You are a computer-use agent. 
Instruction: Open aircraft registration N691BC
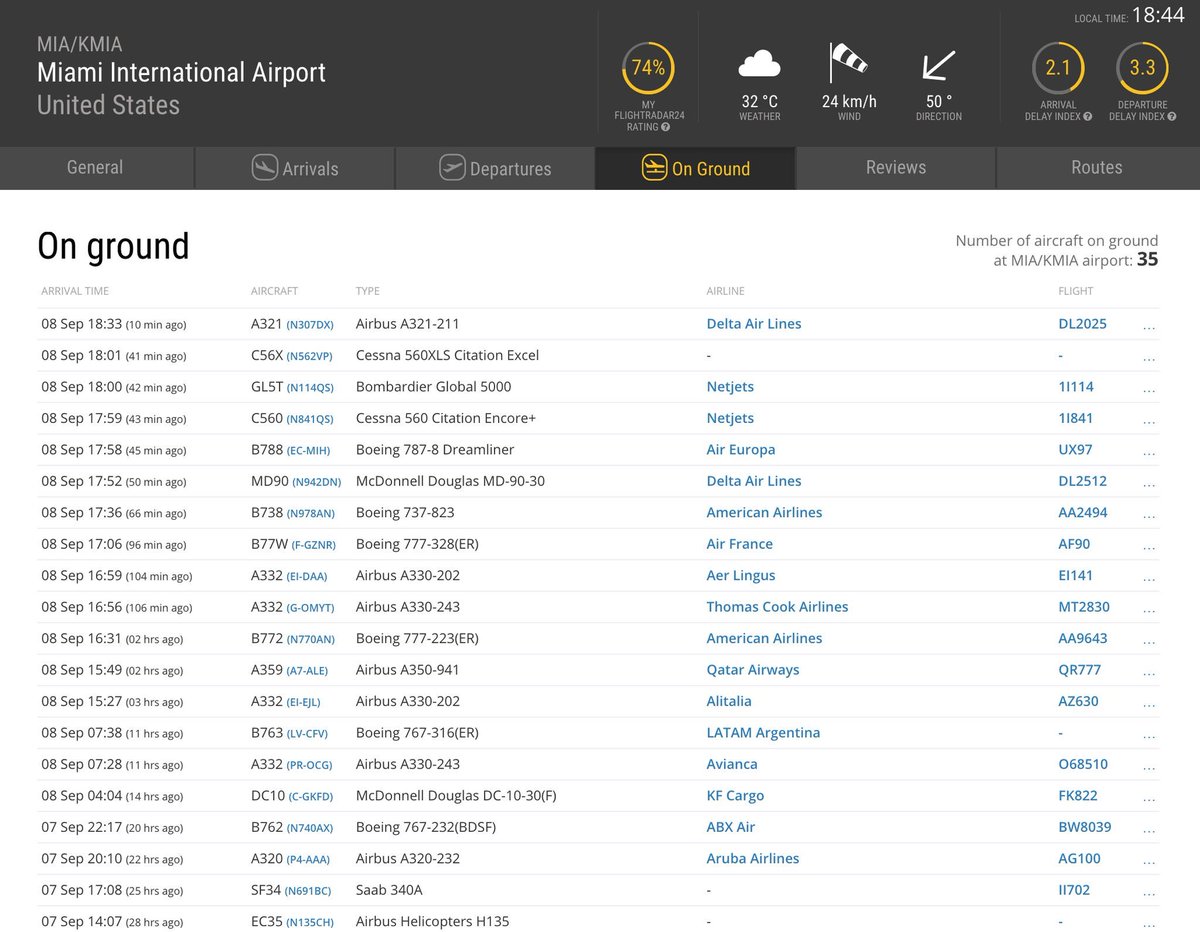point(308,891)
